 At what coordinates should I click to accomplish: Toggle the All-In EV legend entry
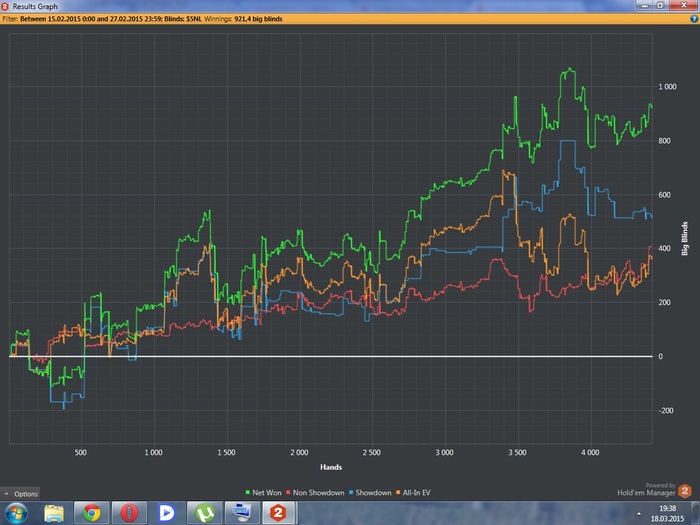(413, 492)
